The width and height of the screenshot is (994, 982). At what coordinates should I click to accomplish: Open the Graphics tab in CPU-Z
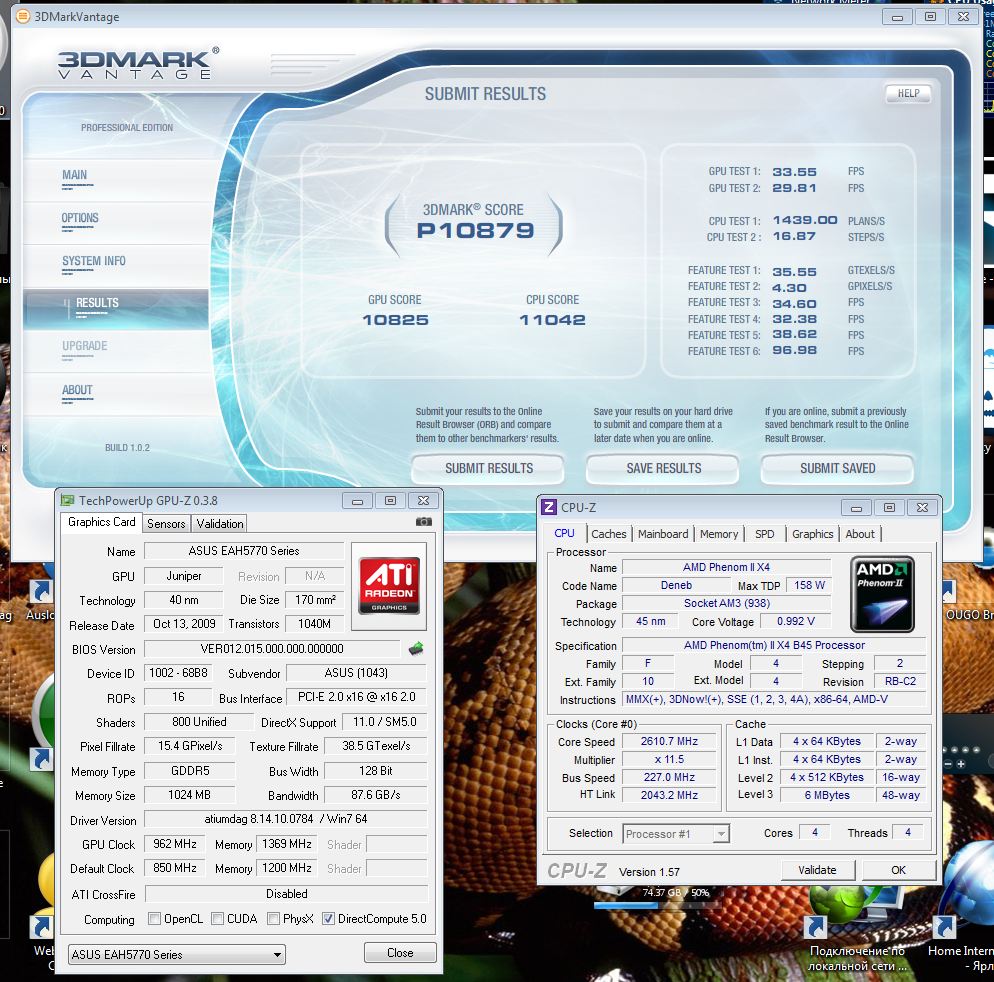812,534
